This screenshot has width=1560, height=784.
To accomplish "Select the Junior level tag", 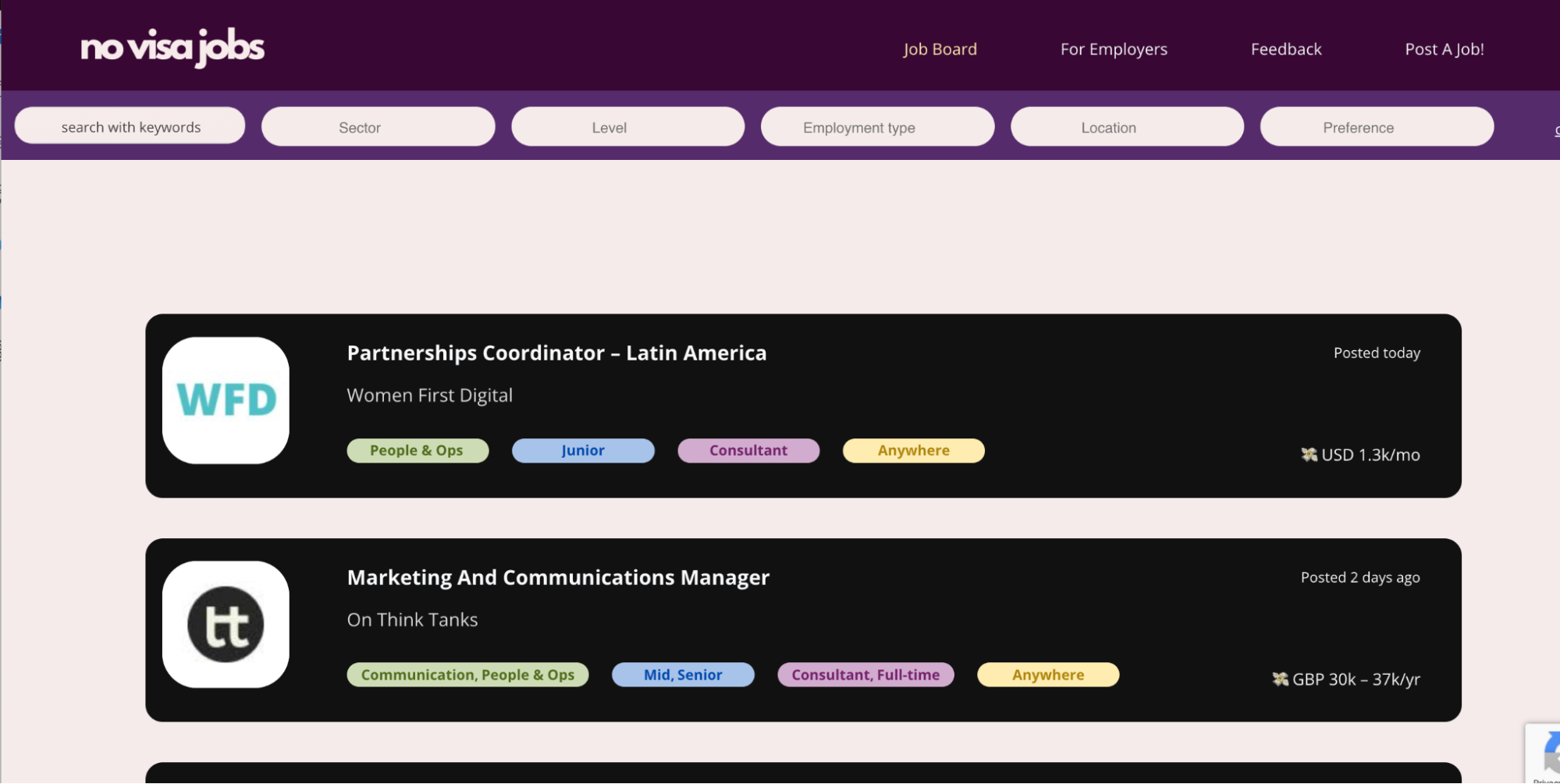I will click(583, 451).
